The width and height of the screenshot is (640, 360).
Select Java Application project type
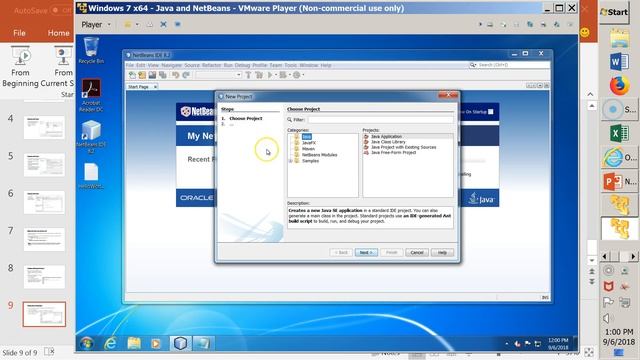[386, 136]
